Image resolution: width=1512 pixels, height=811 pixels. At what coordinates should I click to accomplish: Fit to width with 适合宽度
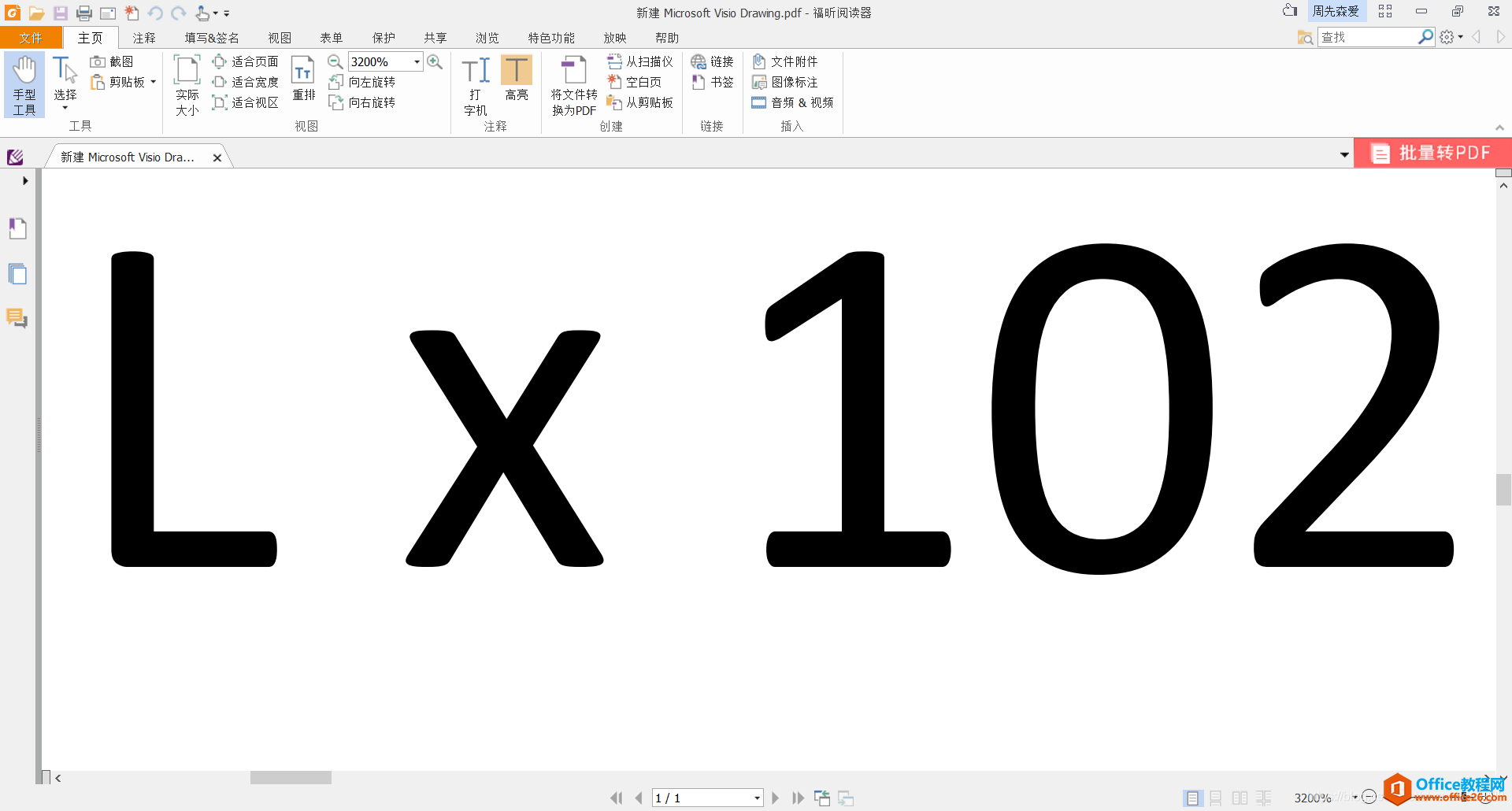(x=246, y=82)
